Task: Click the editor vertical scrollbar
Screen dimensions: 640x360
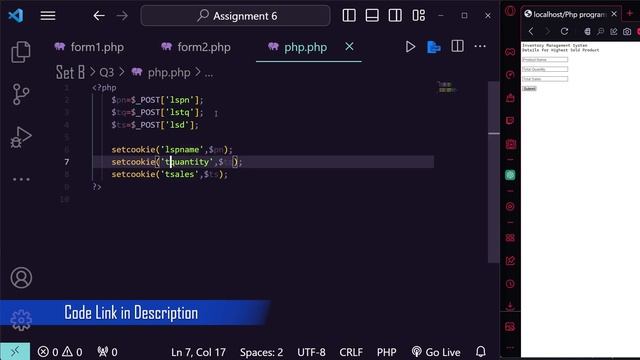Action: pos(494,171)
